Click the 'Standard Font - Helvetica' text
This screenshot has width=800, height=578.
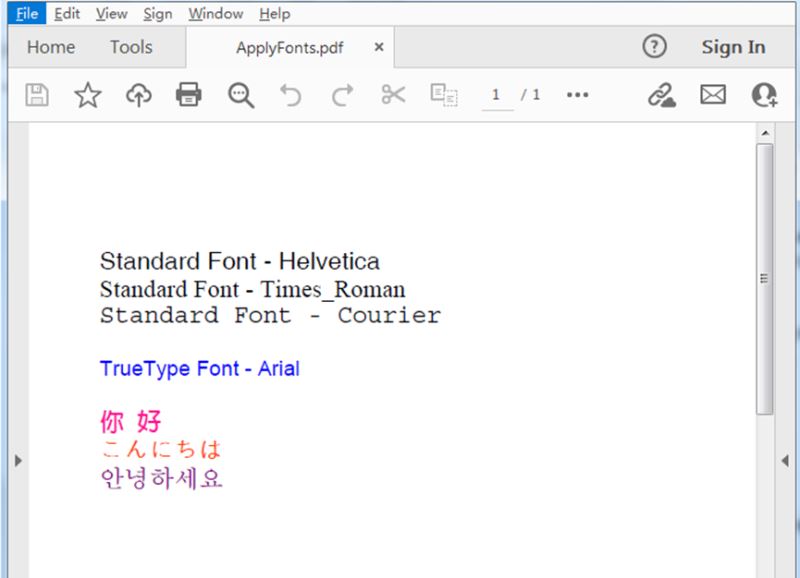(x=240, y=261)
